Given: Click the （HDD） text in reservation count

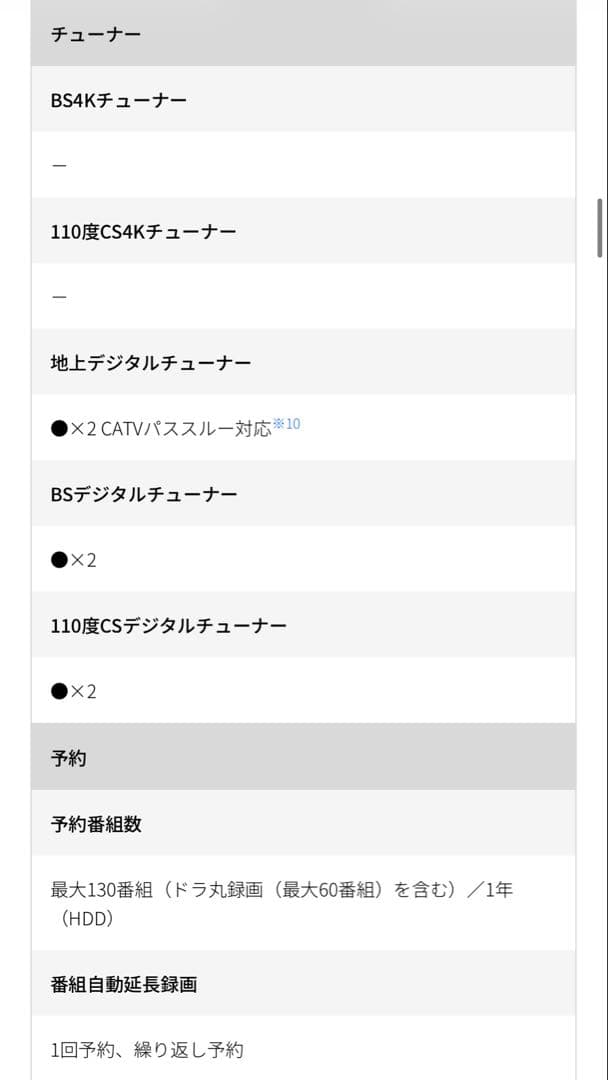Looking at the screenshot, I should (x=82, y=917).
